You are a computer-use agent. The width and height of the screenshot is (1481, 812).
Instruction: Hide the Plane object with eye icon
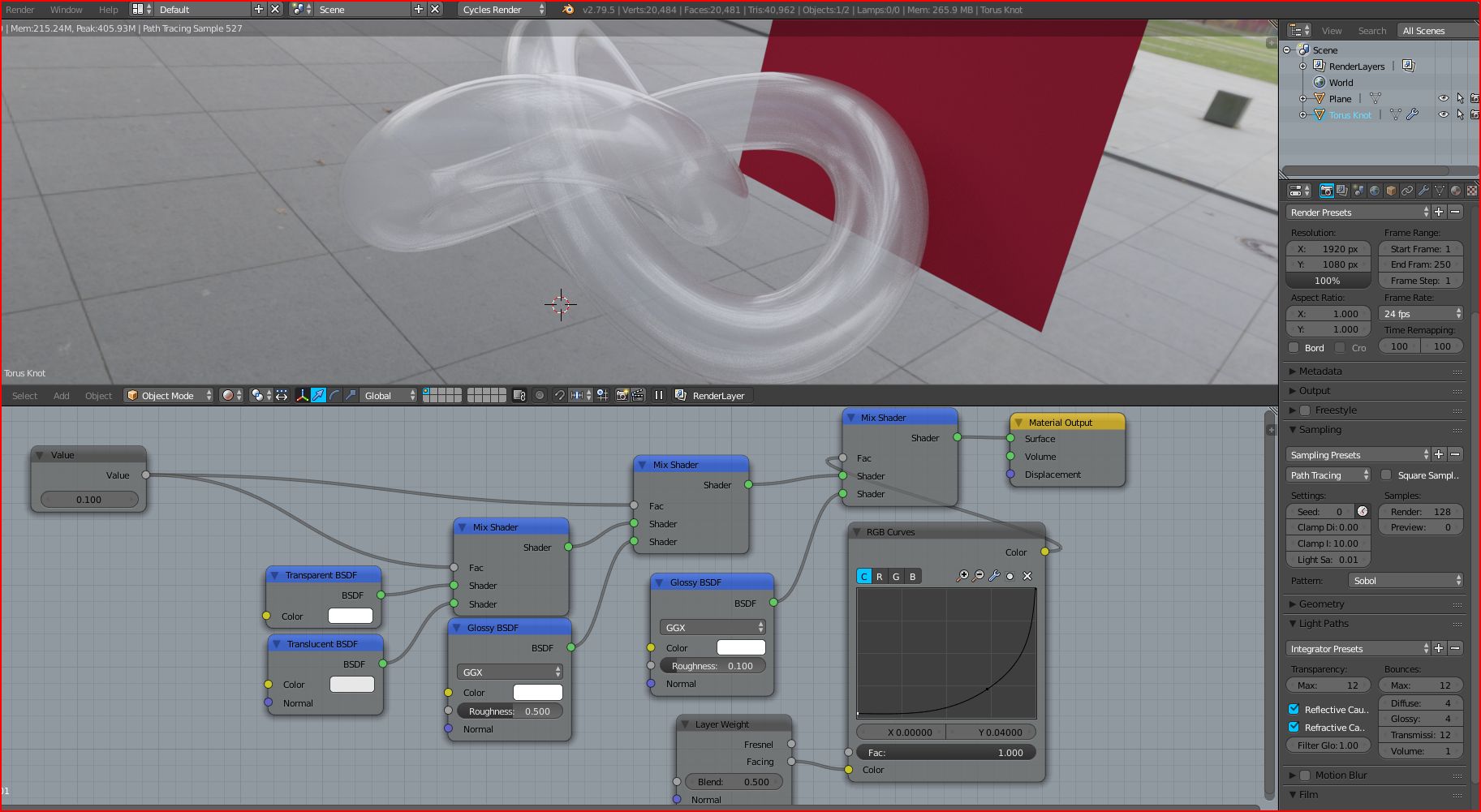(1444, 98)
